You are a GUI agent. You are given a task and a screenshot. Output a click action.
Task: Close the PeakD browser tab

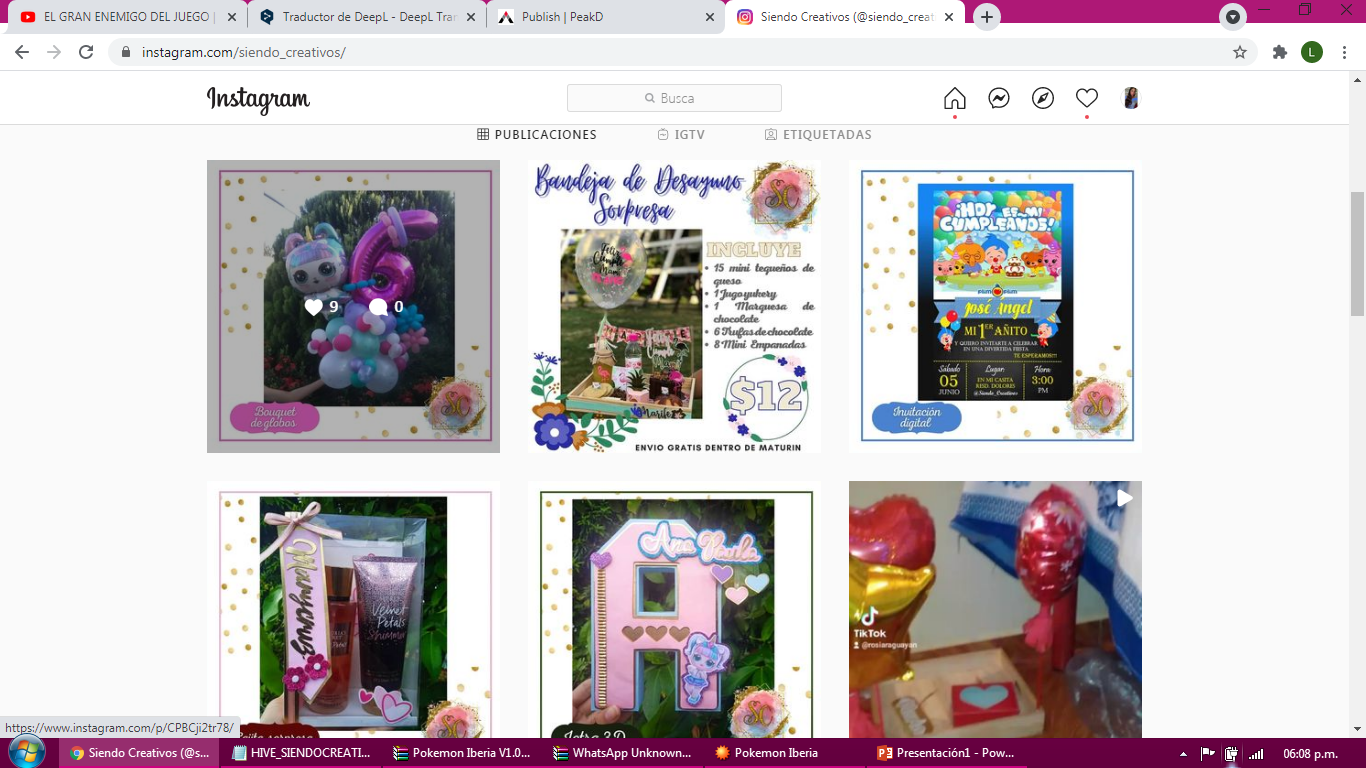pyautogui.click(x=710, y=17)
